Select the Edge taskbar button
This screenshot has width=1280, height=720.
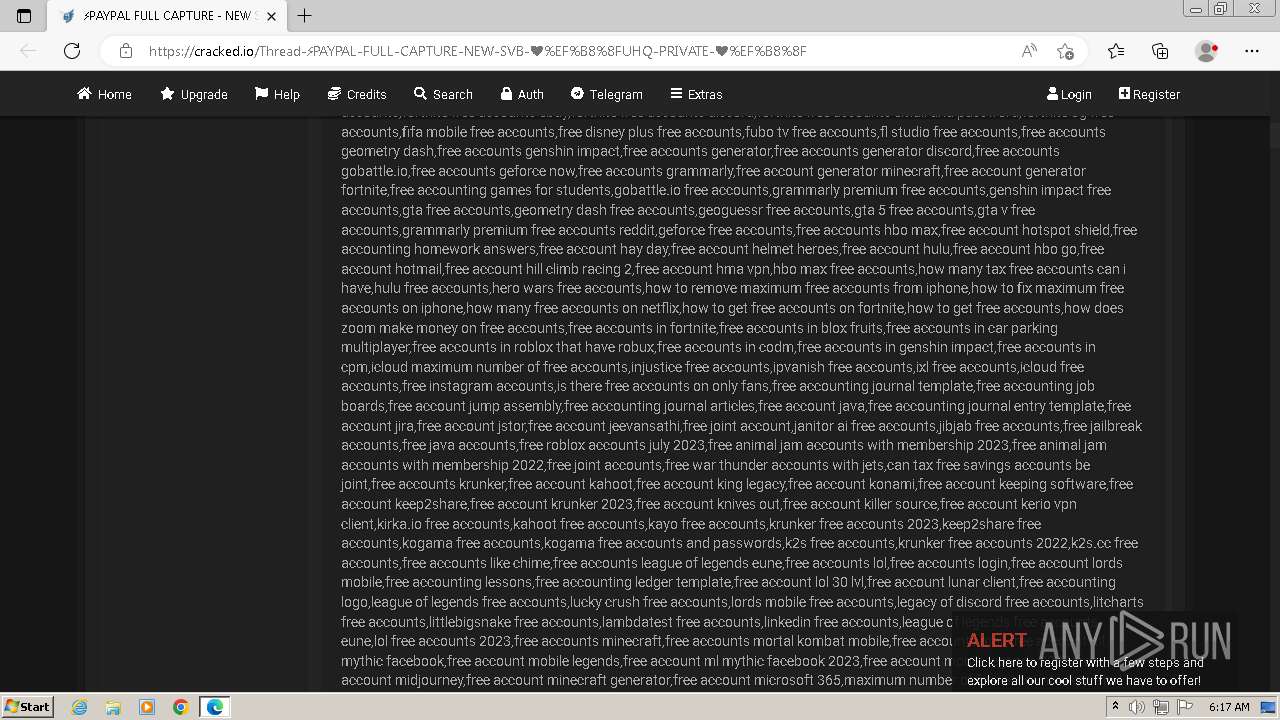[215, 707]
